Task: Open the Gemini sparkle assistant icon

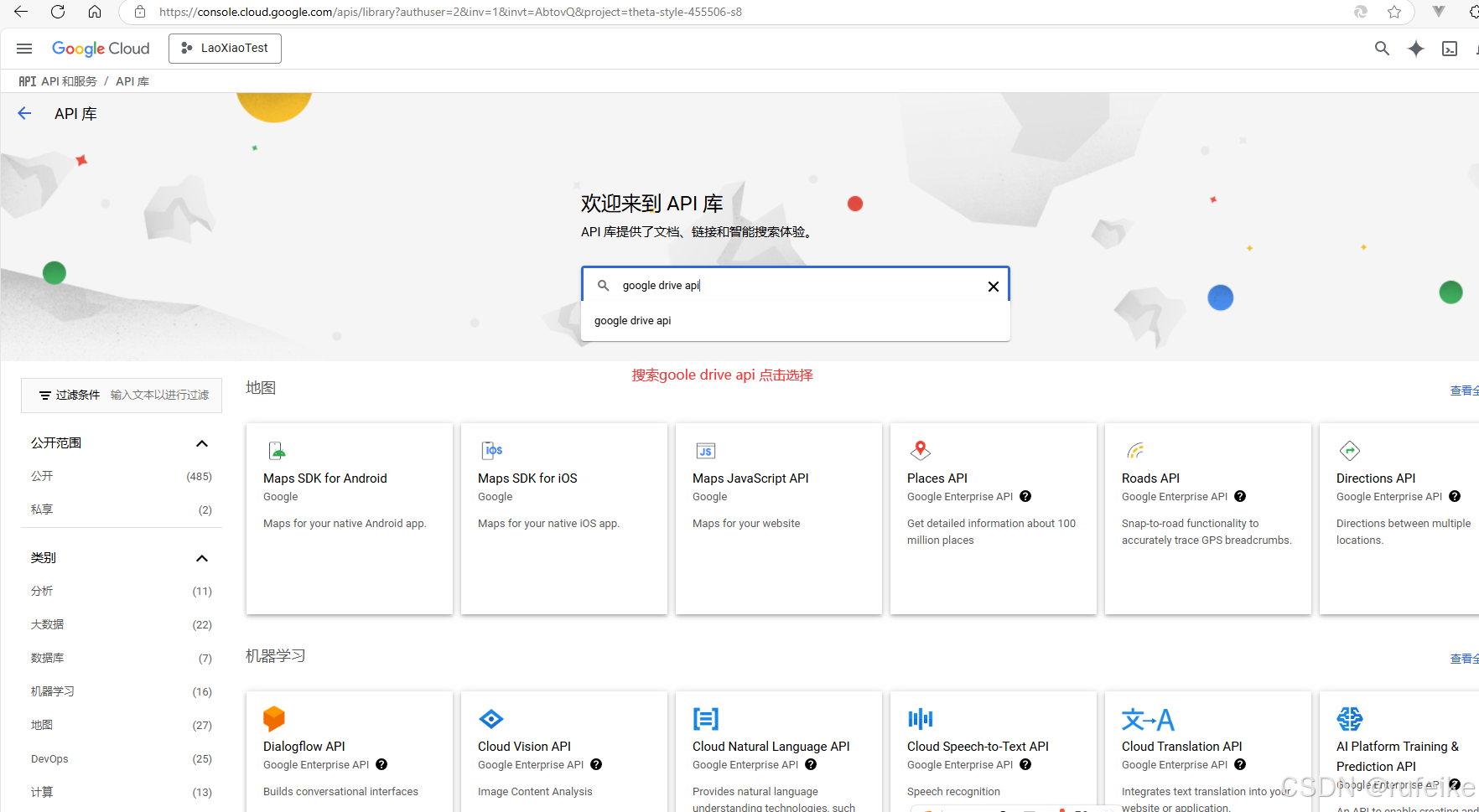Action: tap(1416, 49)
